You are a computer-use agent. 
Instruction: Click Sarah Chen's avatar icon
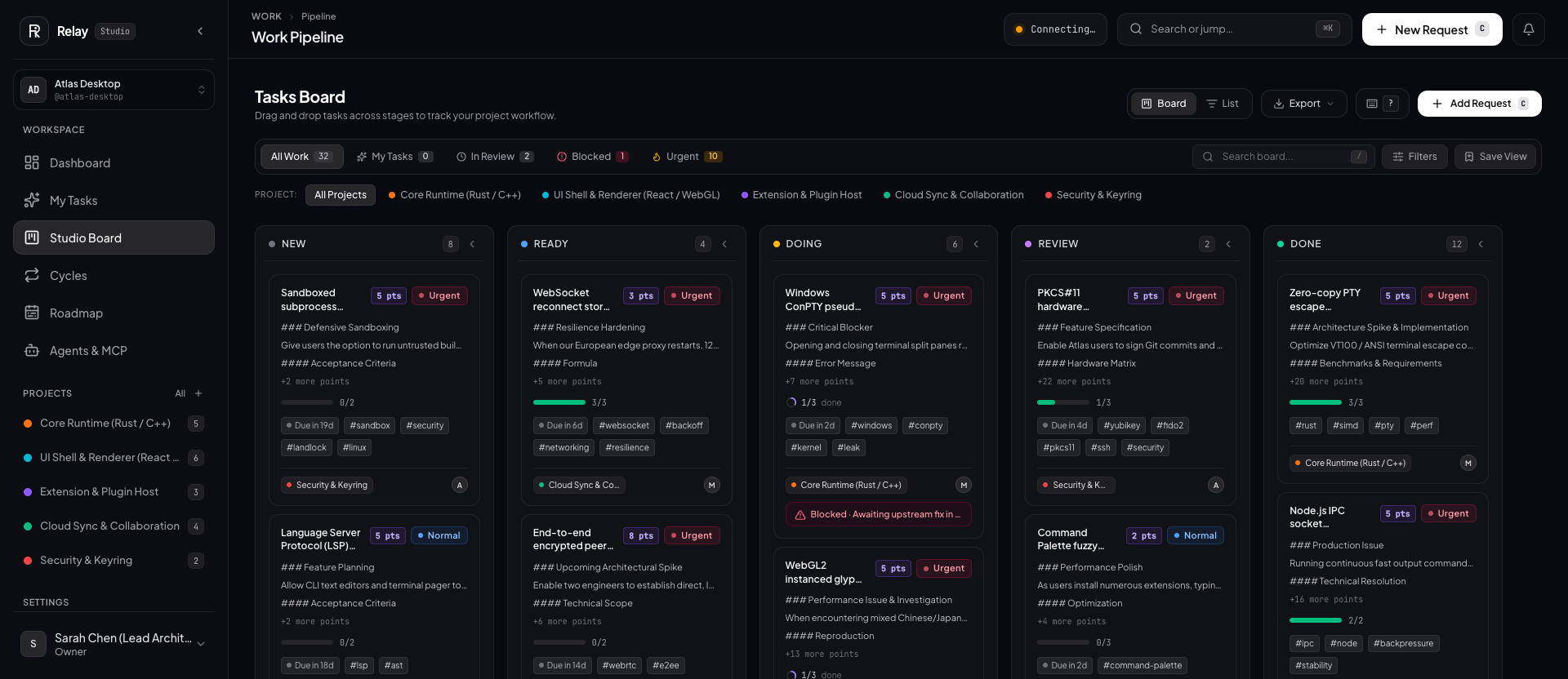[x=33, y=644]
